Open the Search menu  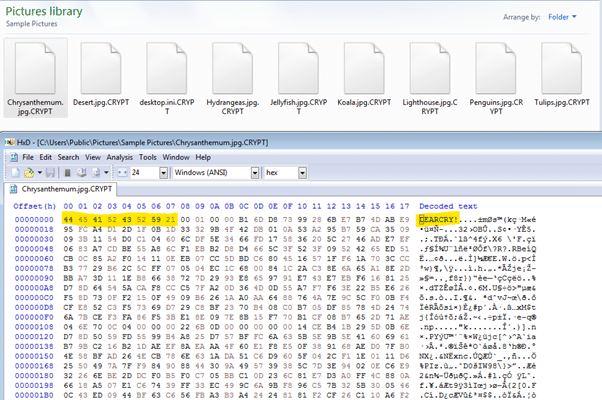pyautogui.click(x=68, y=157)
